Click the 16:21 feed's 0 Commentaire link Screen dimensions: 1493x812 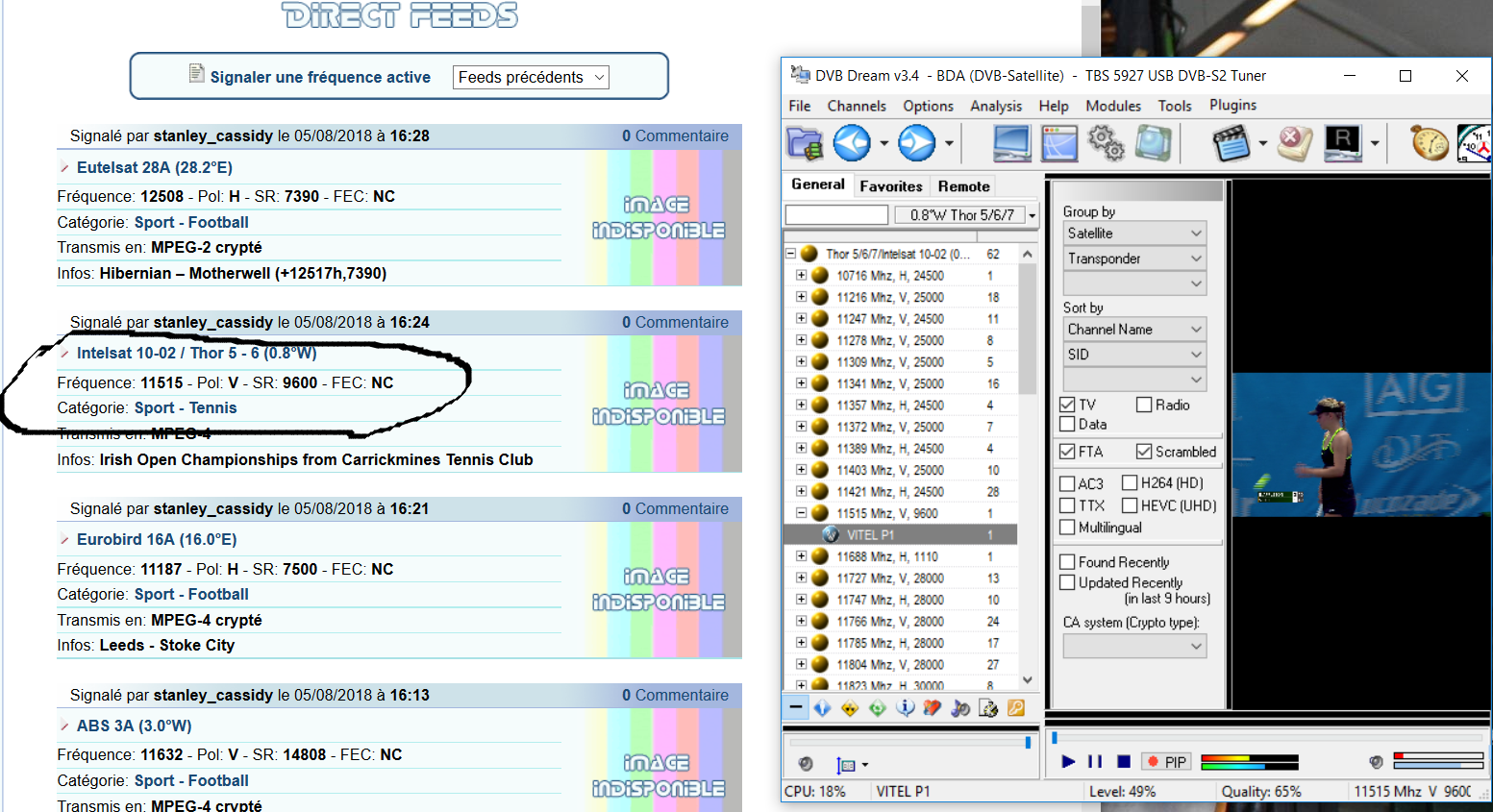click(x=675, y=508)
